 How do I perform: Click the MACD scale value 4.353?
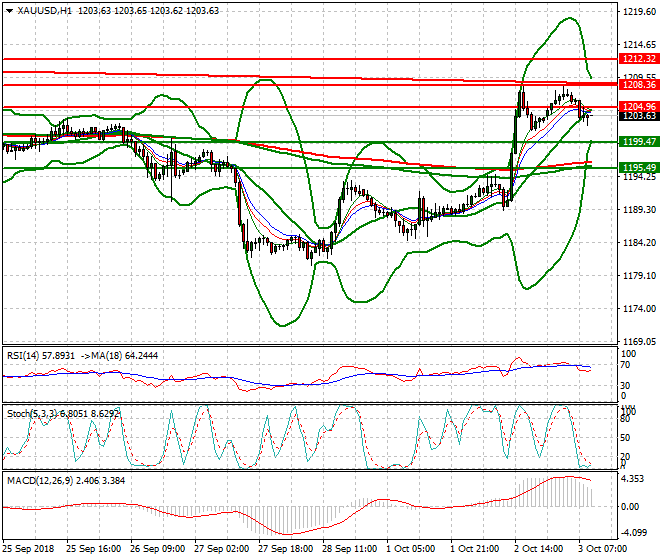tap(633, 479)
